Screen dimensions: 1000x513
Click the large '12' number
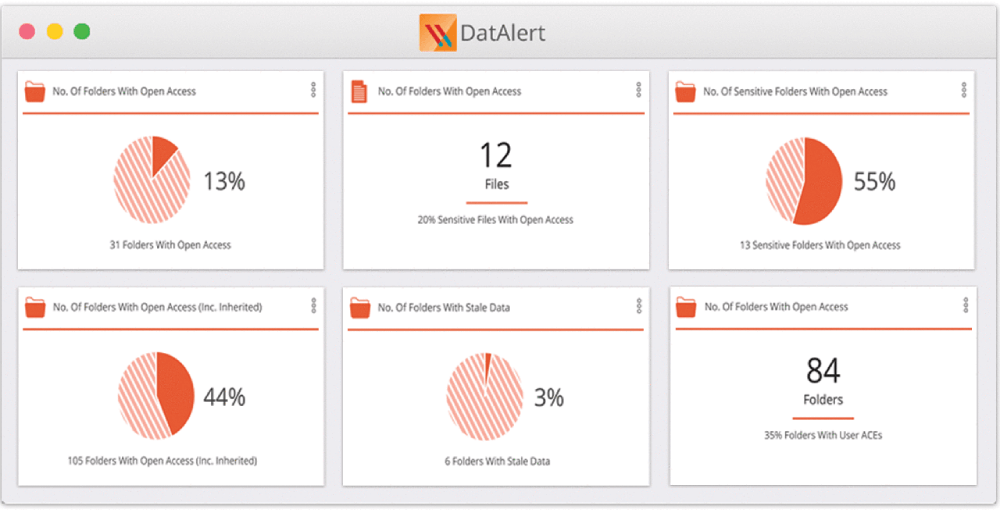click(496, 155)
